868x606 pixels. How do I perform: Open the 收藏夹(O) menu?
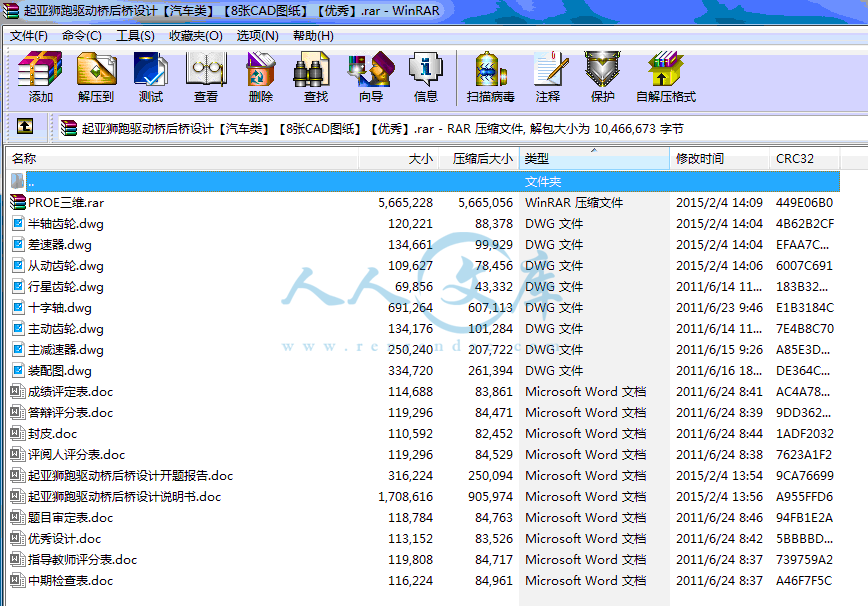pyautogui.click(x=196, y=36)
